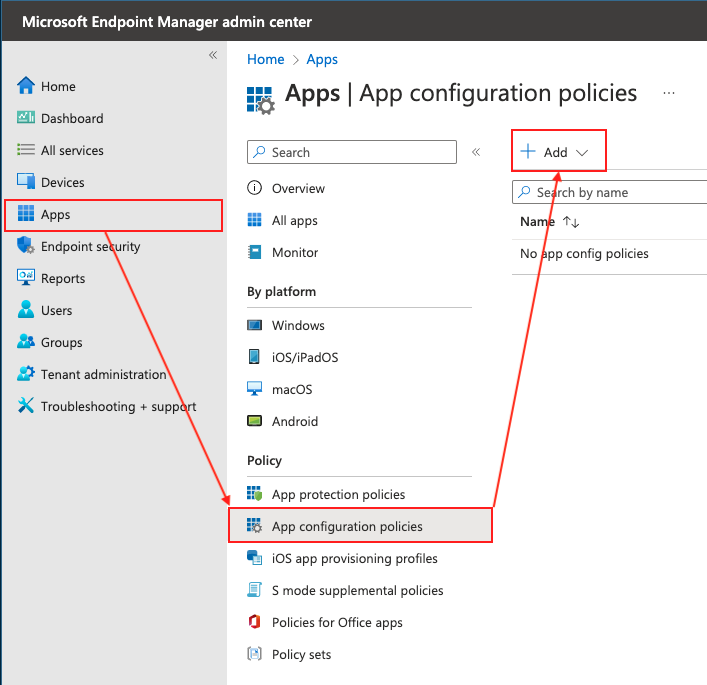Click the Users person icon
The image size is (707, 685).
pyautogui.click(x=26, y=309)
